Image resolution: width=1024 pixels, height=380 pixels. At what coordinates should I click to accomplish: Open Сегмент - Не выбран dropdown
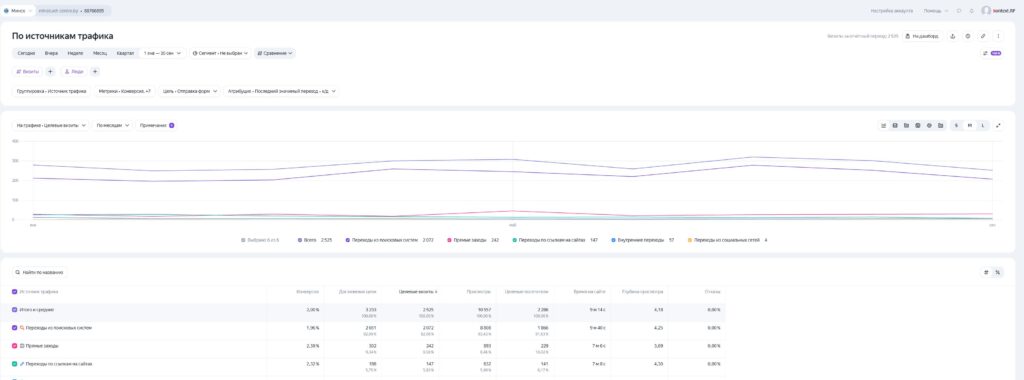point(220,54)
